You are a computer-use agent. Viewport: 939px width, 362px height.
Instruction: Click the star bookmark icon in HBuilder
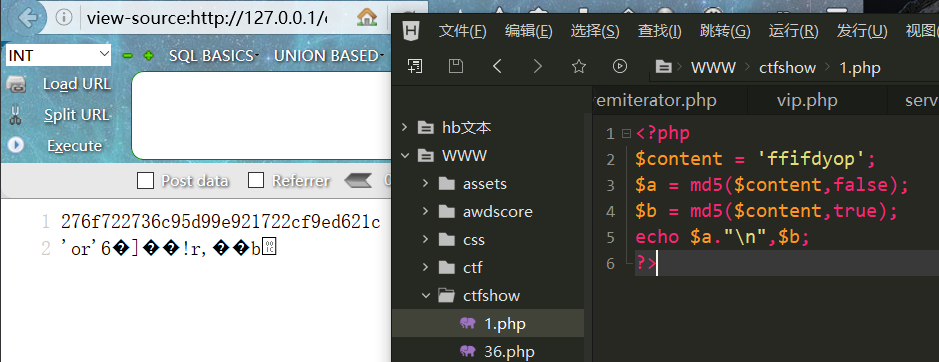[578, 66]
